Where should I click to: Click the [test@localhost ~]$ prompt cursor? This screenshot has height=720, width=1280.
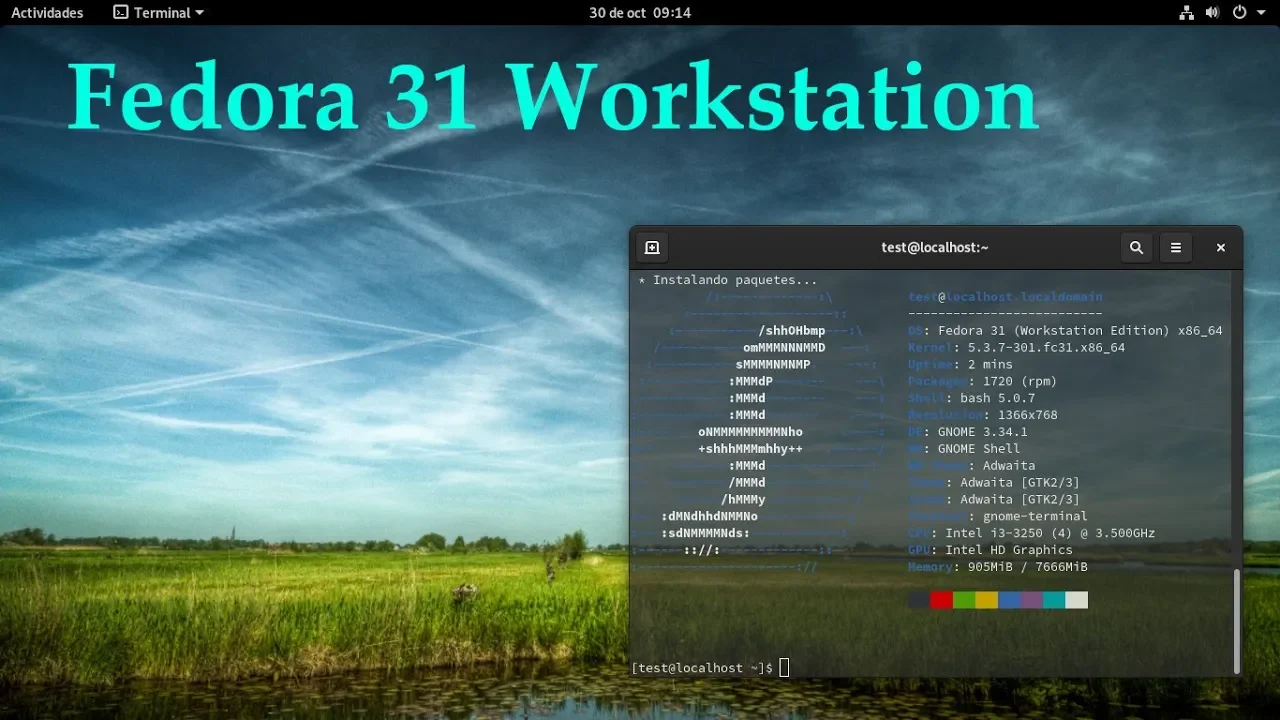tap(784, 668)
